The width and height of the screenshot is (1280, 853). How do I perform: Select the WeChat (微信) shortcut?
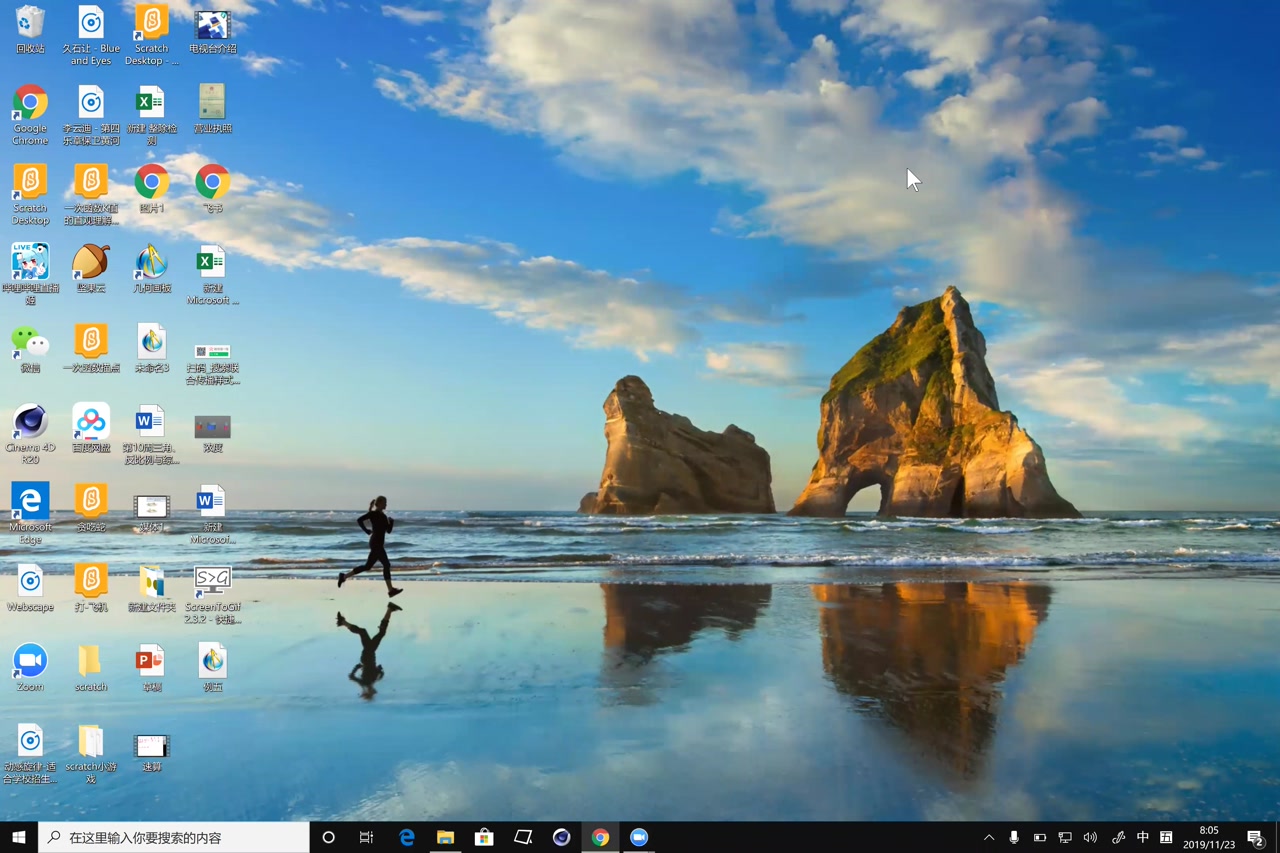[x=30, y=349]
